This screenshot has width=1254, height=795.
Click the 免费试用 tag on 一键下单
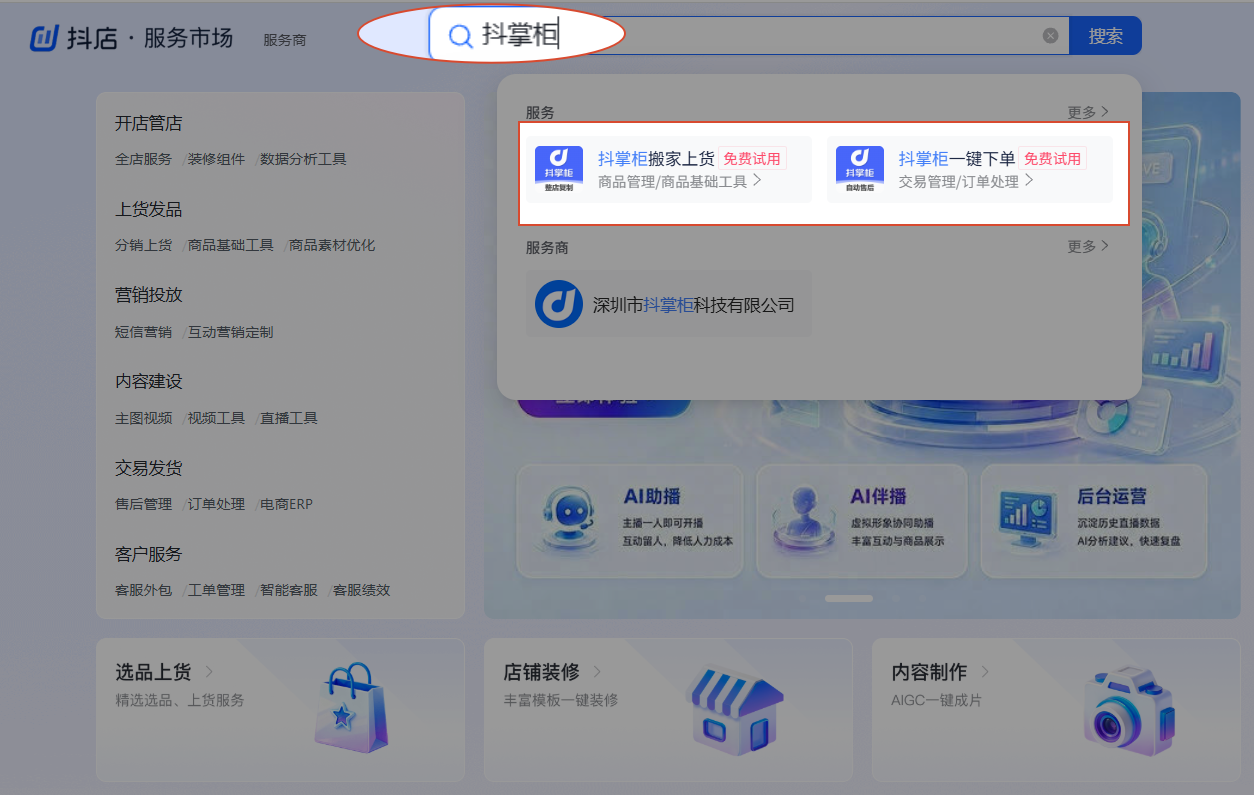point(1052,158)
